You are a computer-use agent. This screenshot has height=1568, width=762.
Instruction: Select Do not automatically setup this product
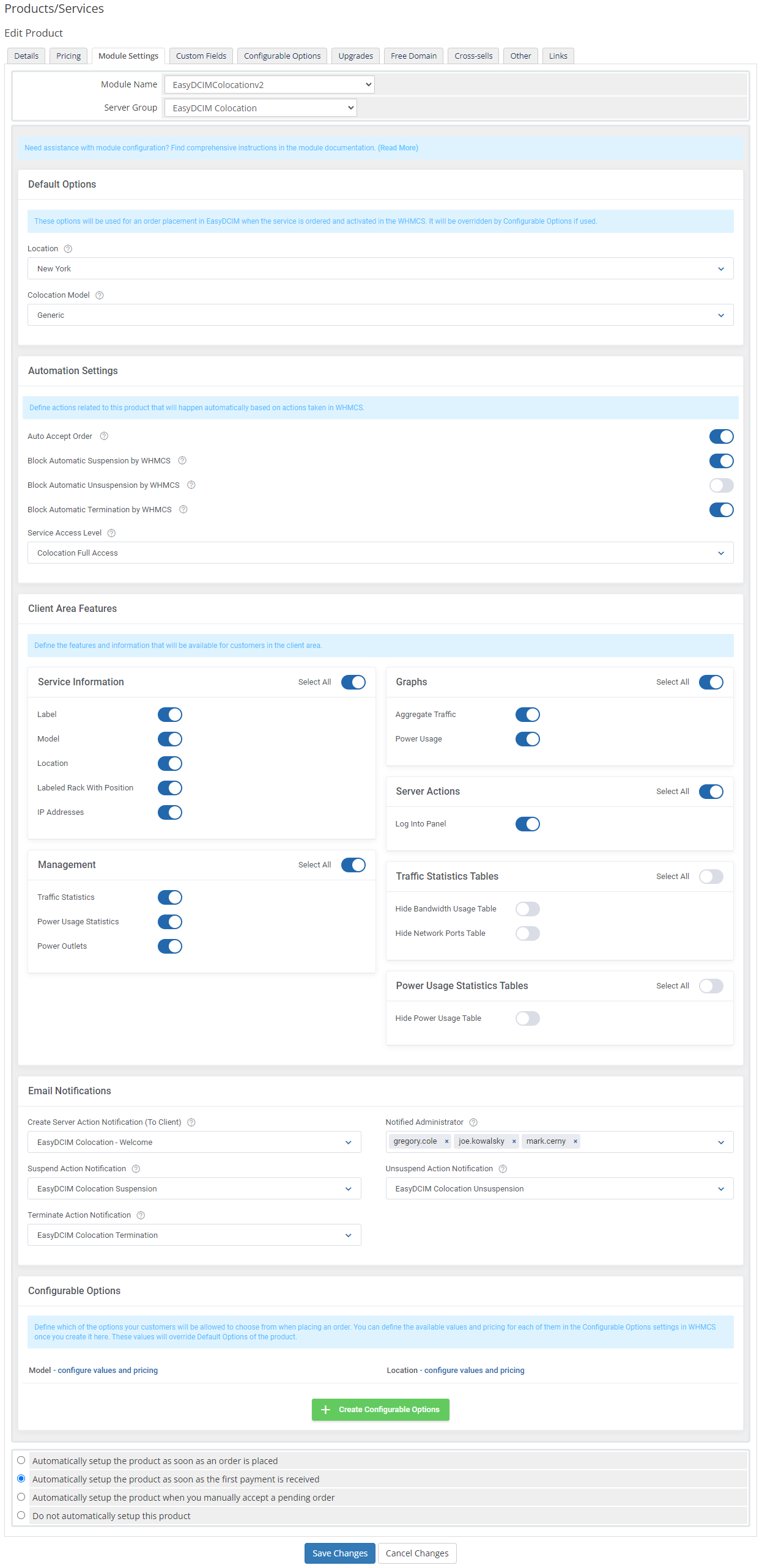coord(21,1515)
